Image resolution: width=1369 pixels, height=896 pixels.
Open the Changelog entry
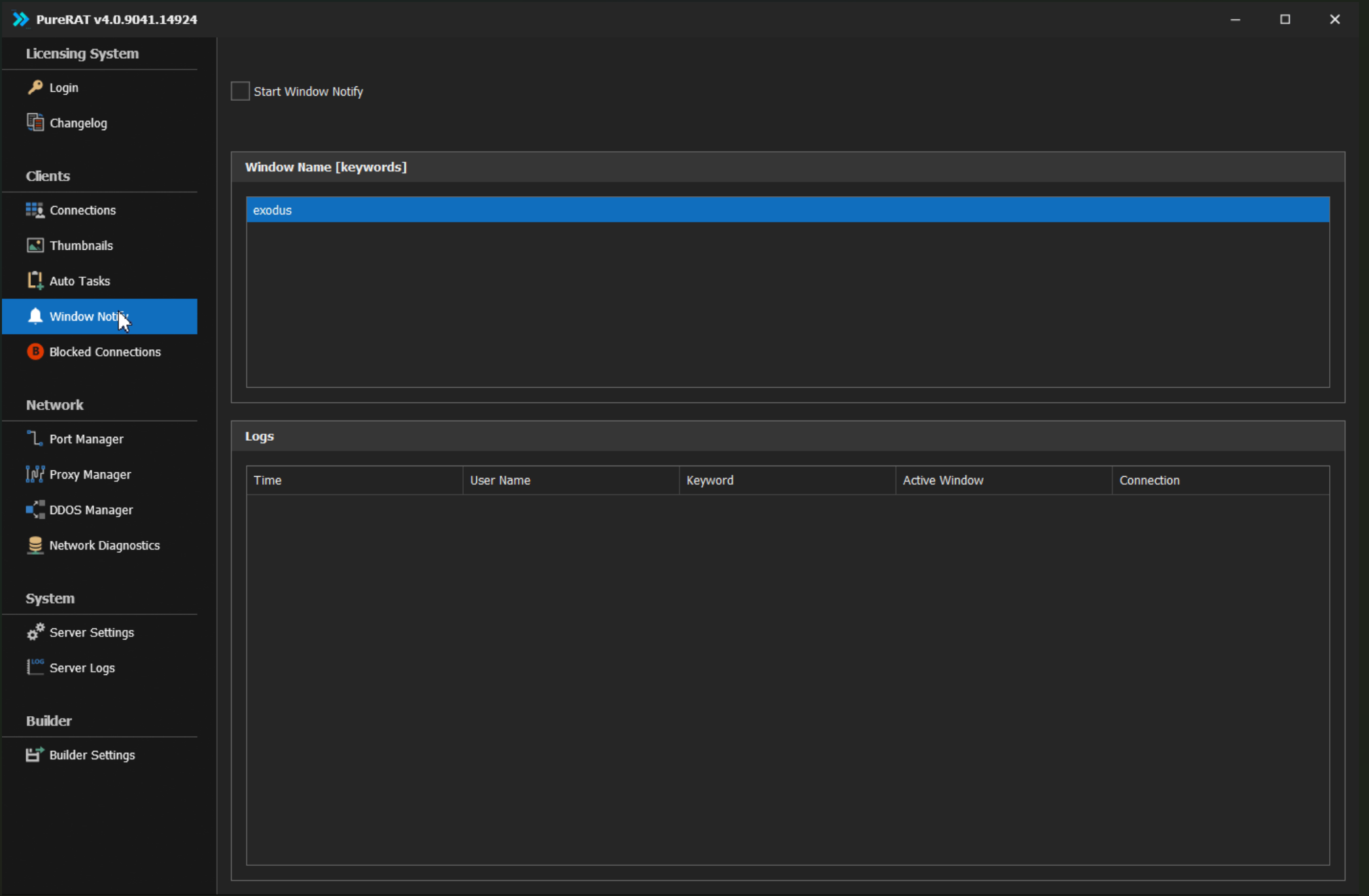pyautogui.click(x=99, y=122)
